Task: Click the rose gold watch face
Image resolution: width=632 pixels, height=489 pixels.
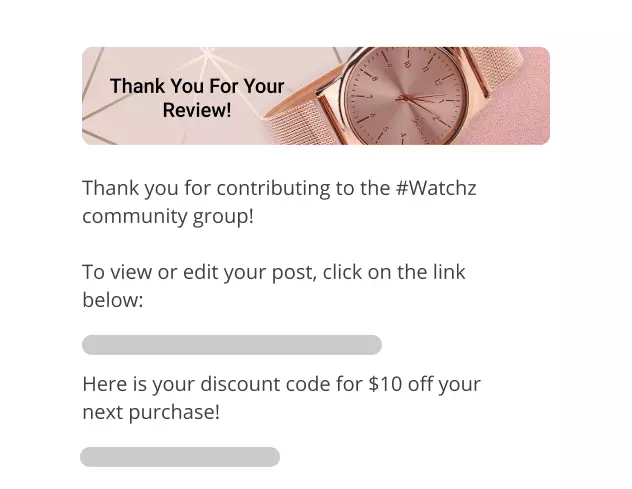Action: [406, 97]
